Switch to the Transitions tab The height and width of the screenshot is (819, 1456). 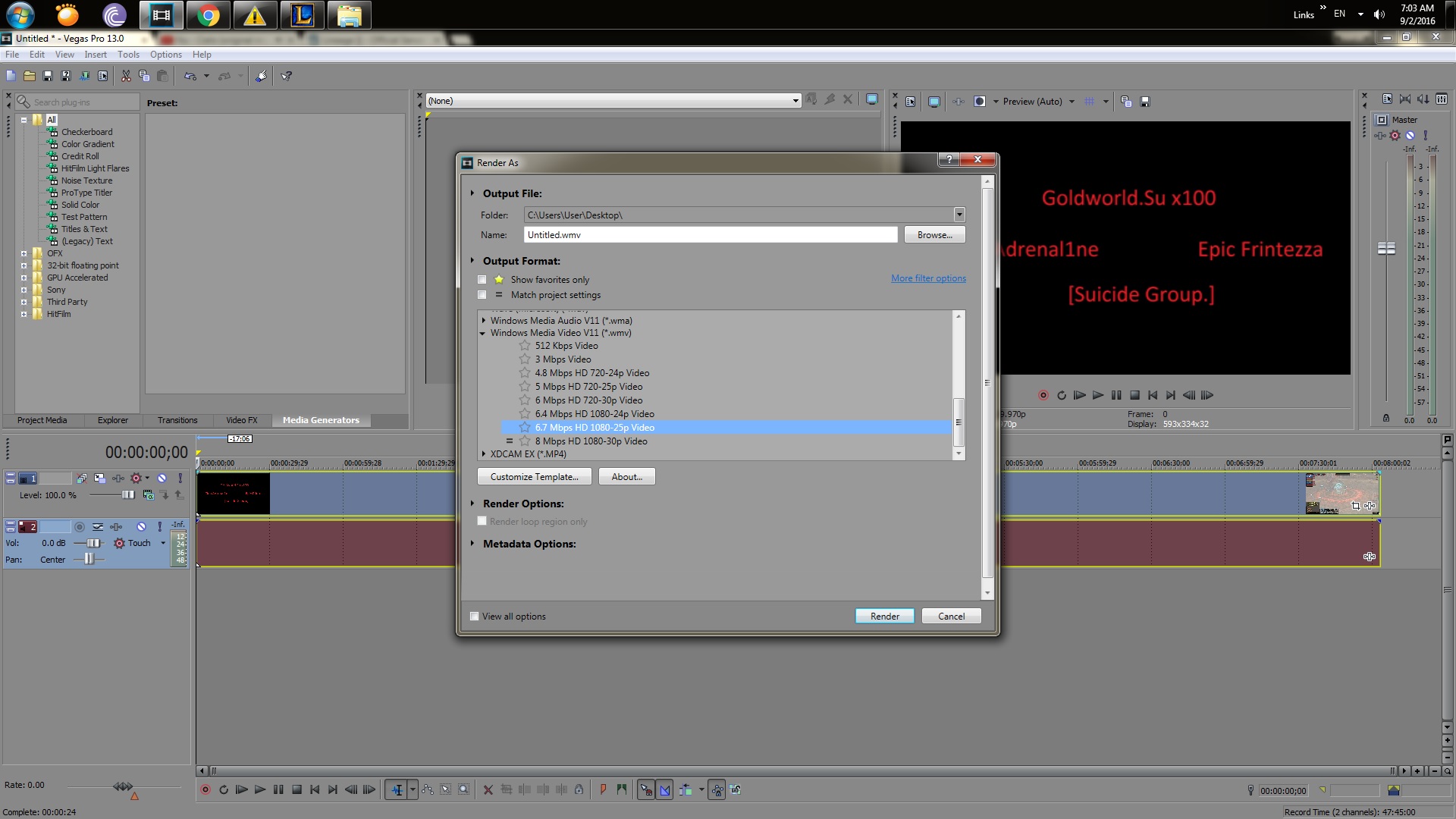coord(177,420)
